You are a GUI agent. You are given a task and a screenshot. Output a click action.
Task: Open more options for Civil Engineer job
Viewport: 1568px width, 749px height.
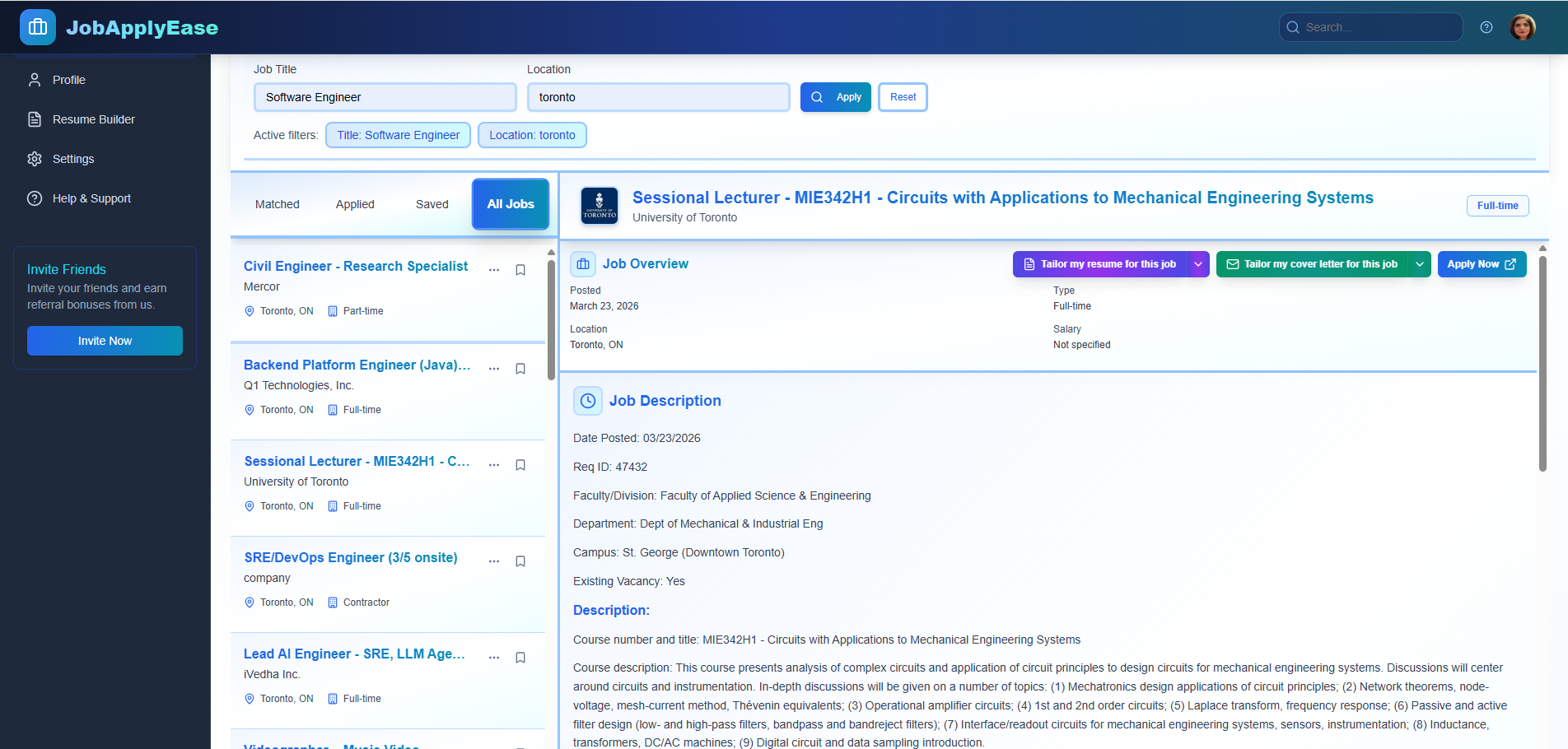pos(494,270)
